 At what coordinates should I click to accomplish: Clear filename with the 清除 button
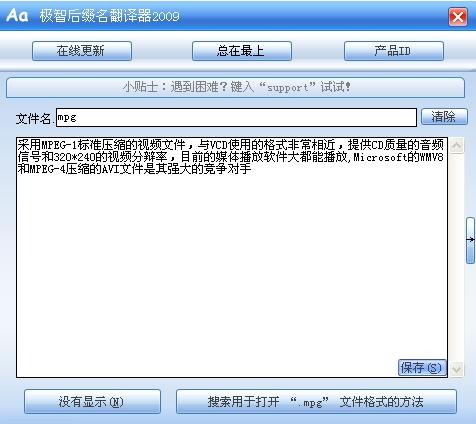click(444, 117)
